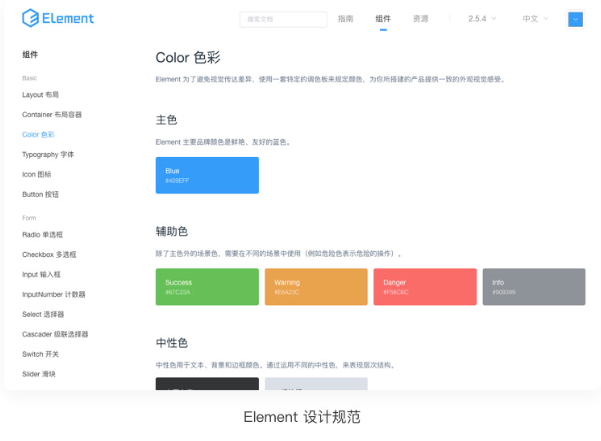Click the light gray neutral swatch
Image resolution: width=601 pixels, height=441 pixels.
click(316, 384)
